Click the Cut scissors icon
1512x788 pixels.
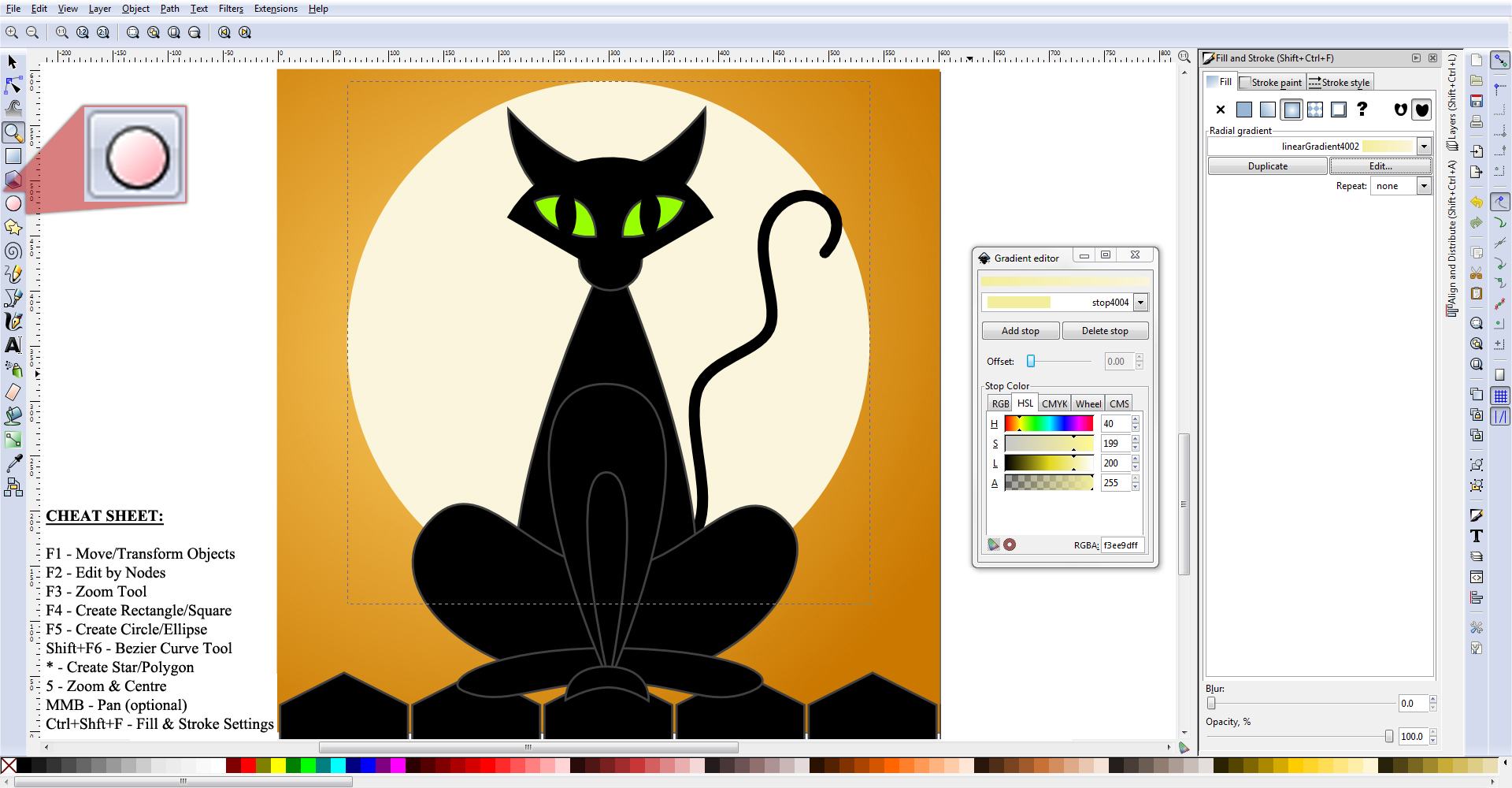click(1477, 273)
